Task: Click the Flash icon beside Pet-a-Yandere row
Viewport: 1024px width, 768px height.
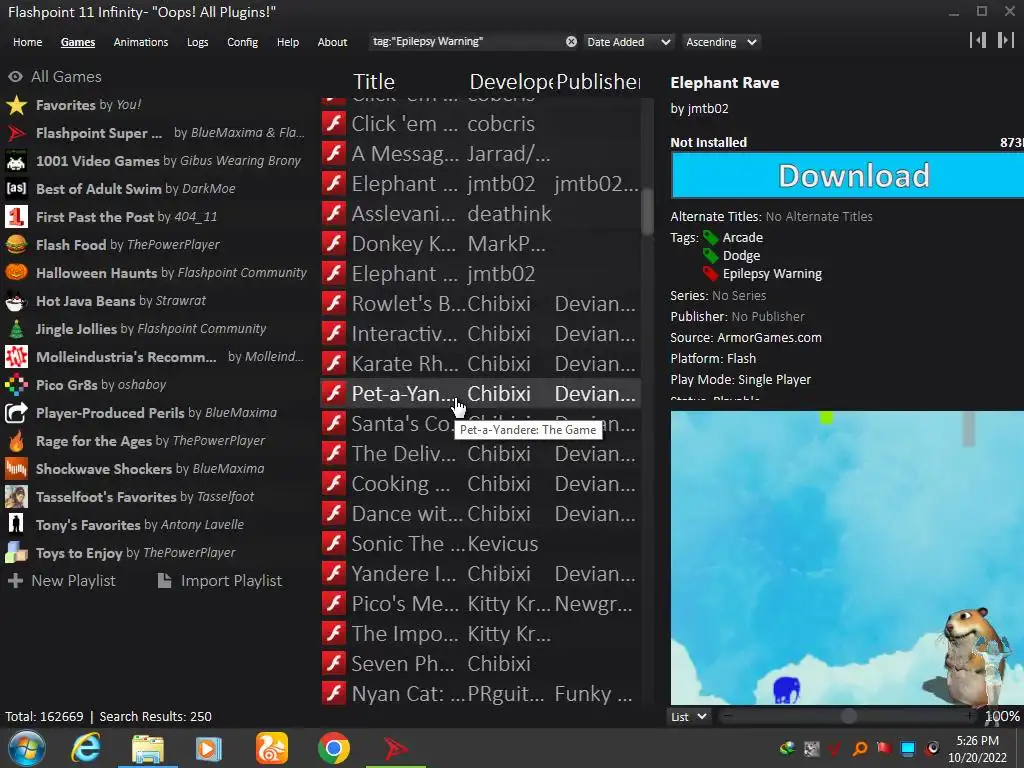Action: point(334,394)
